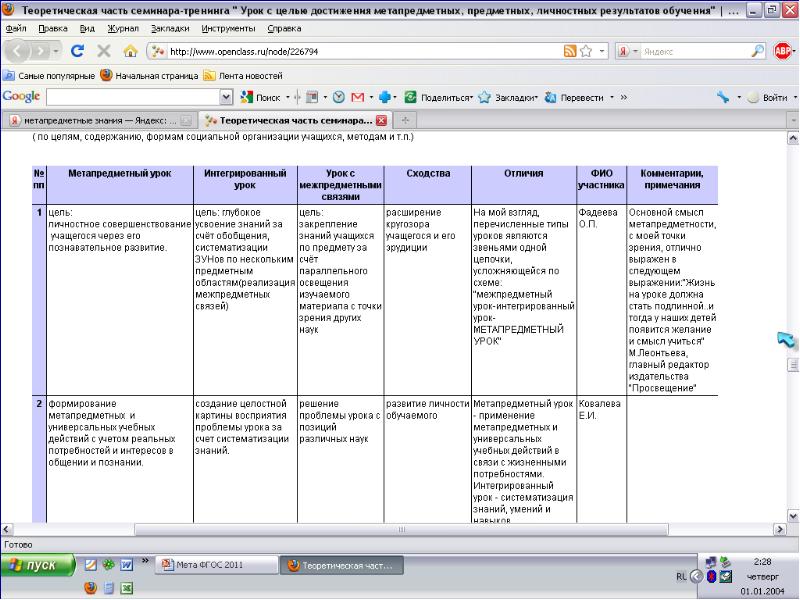Reload the page with the refresh icon

point(77,50)
